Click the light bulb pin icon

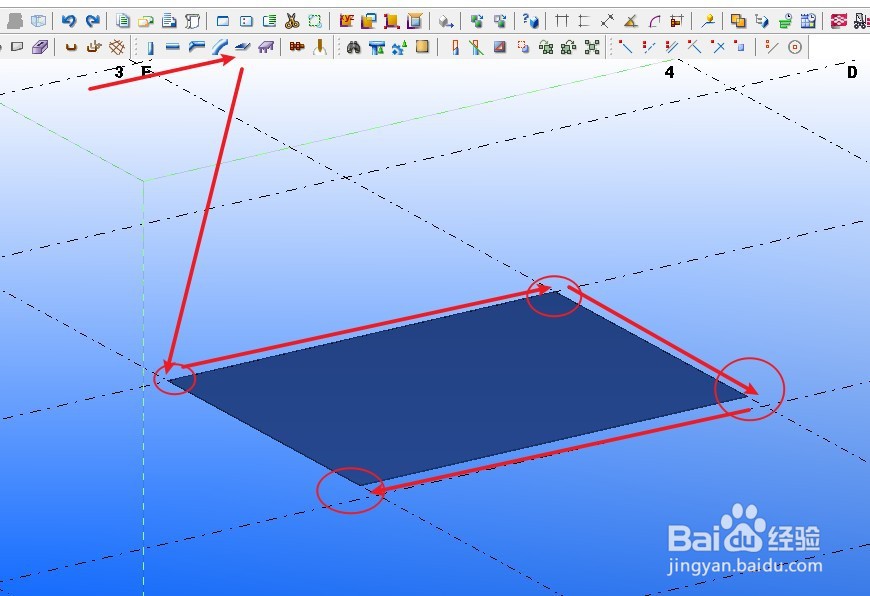707,21
